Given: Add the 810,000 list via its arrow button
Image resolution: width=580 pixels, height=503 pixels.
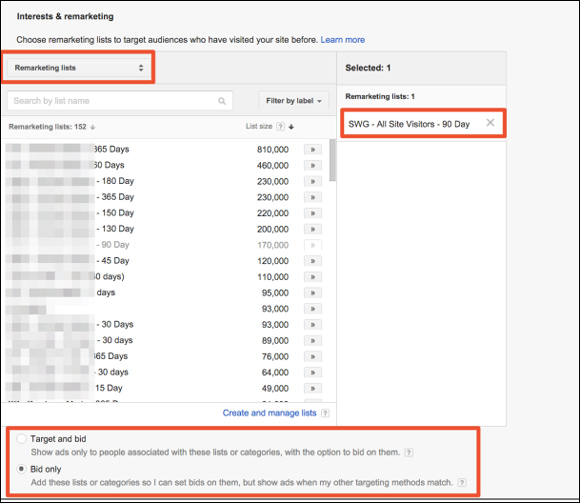Looking at the screenshot, I should [x=313, y=149].
